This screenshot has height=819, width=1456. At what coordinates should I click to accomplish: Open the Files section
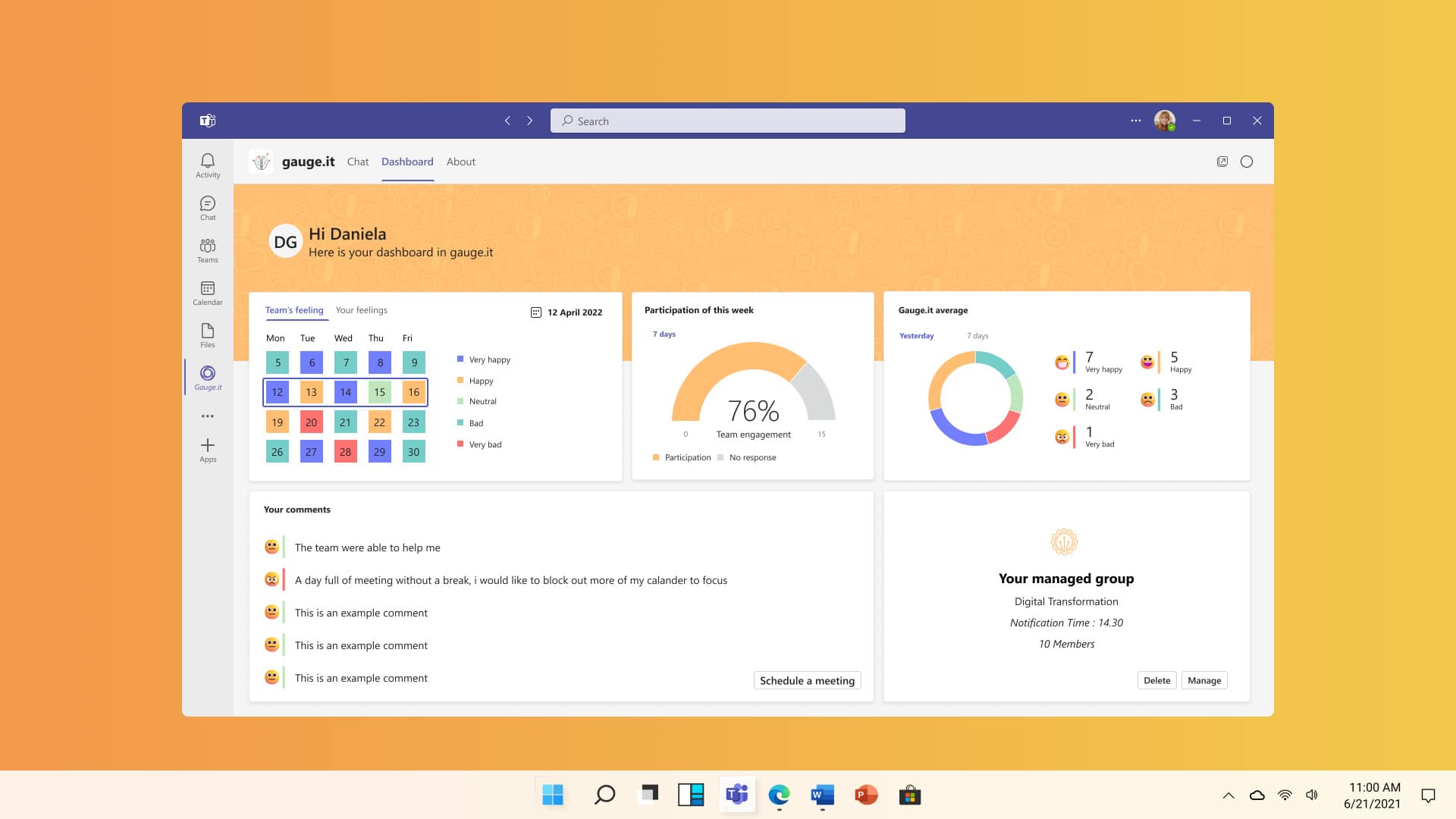click(x=207, y=334)
